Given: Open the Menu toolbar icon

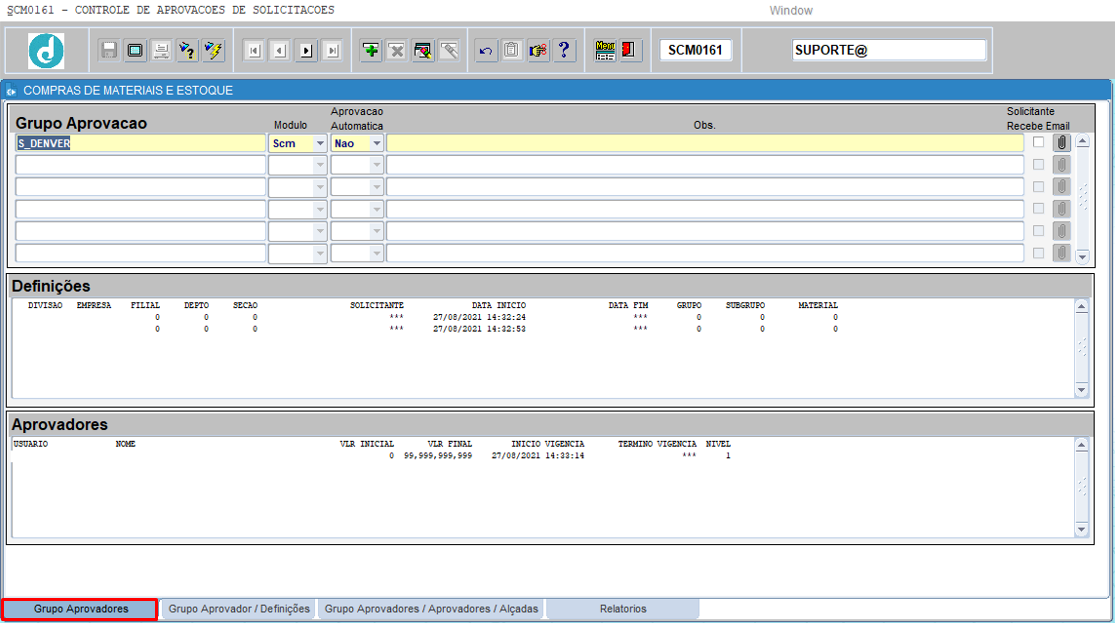Looking at the screenshot, I should coord(605,50).
